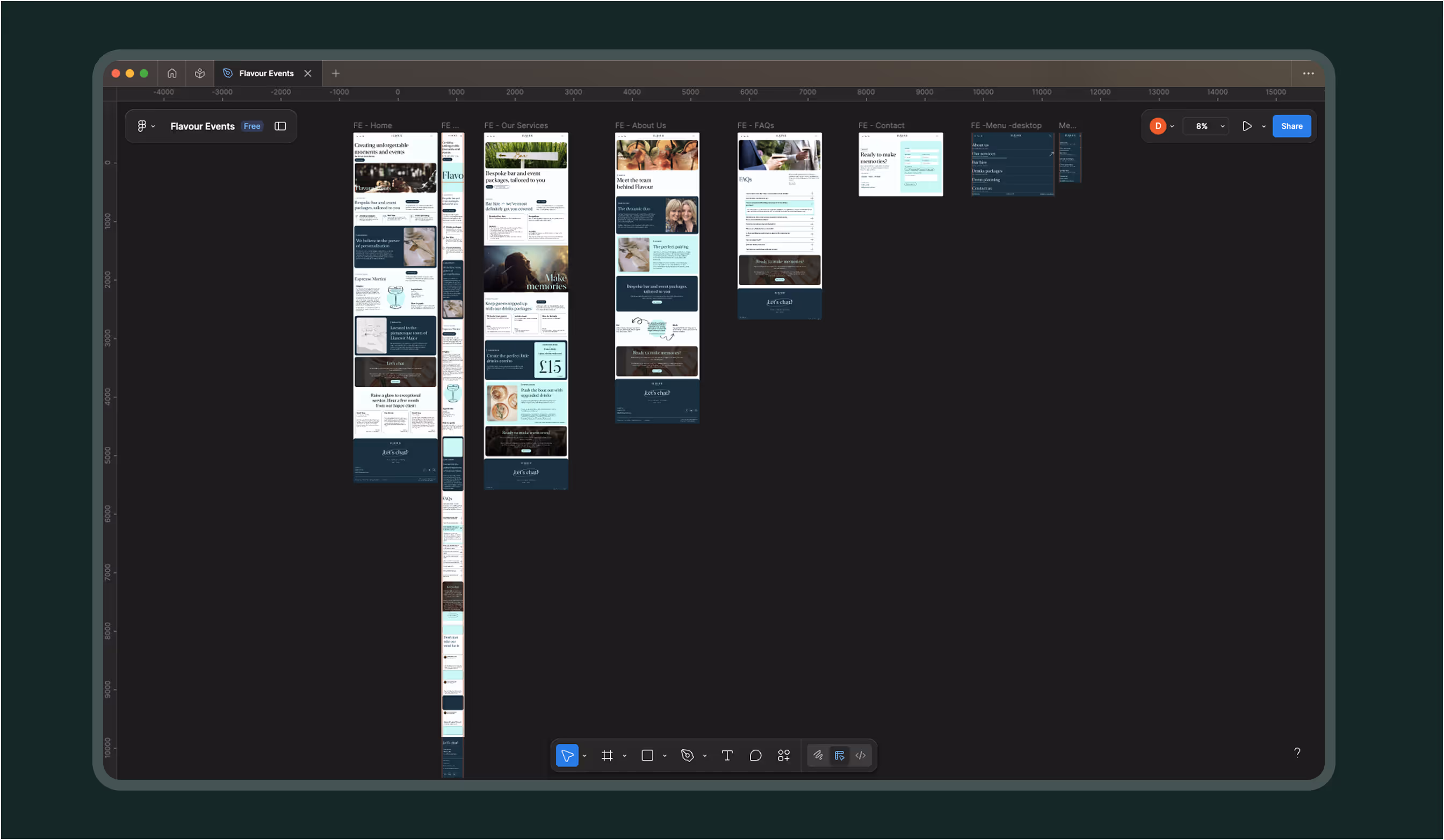Open the Comment tool
This screenshot has width=1444, height=840.
(x=755, y=755)
